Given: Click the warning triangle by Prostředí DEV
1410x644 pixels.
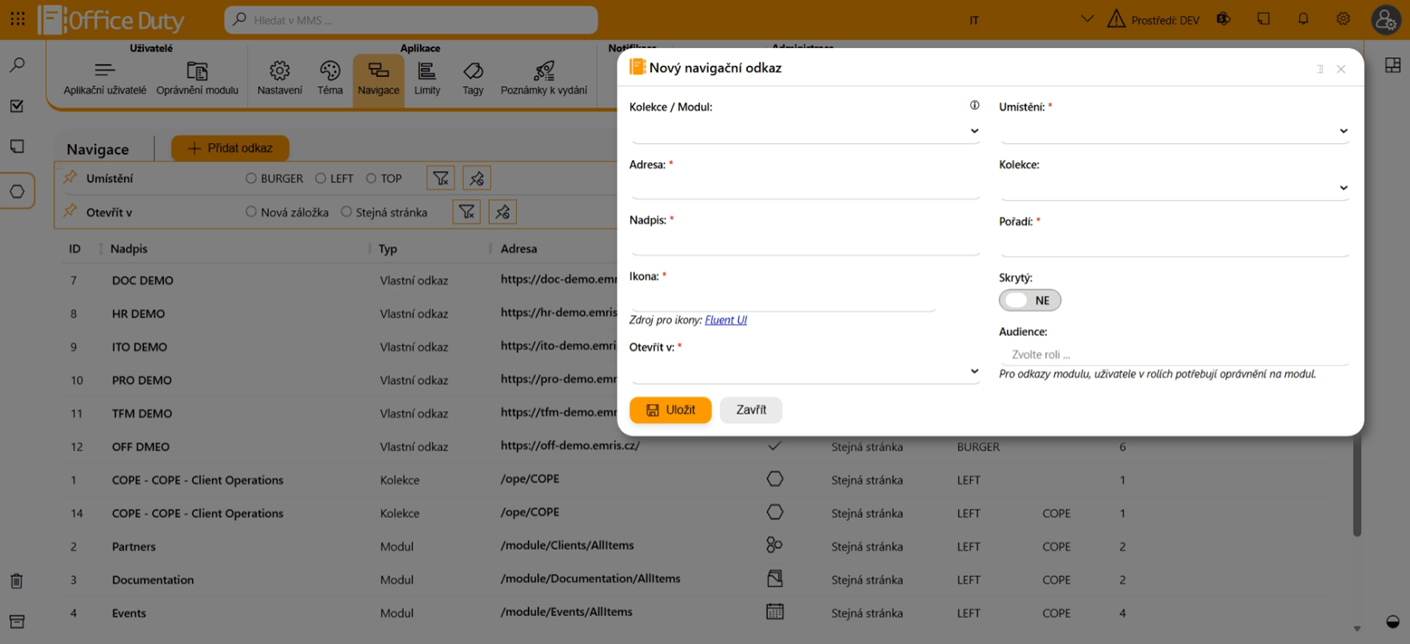Looking at the screenshot, I should [x=1116, y=19].
